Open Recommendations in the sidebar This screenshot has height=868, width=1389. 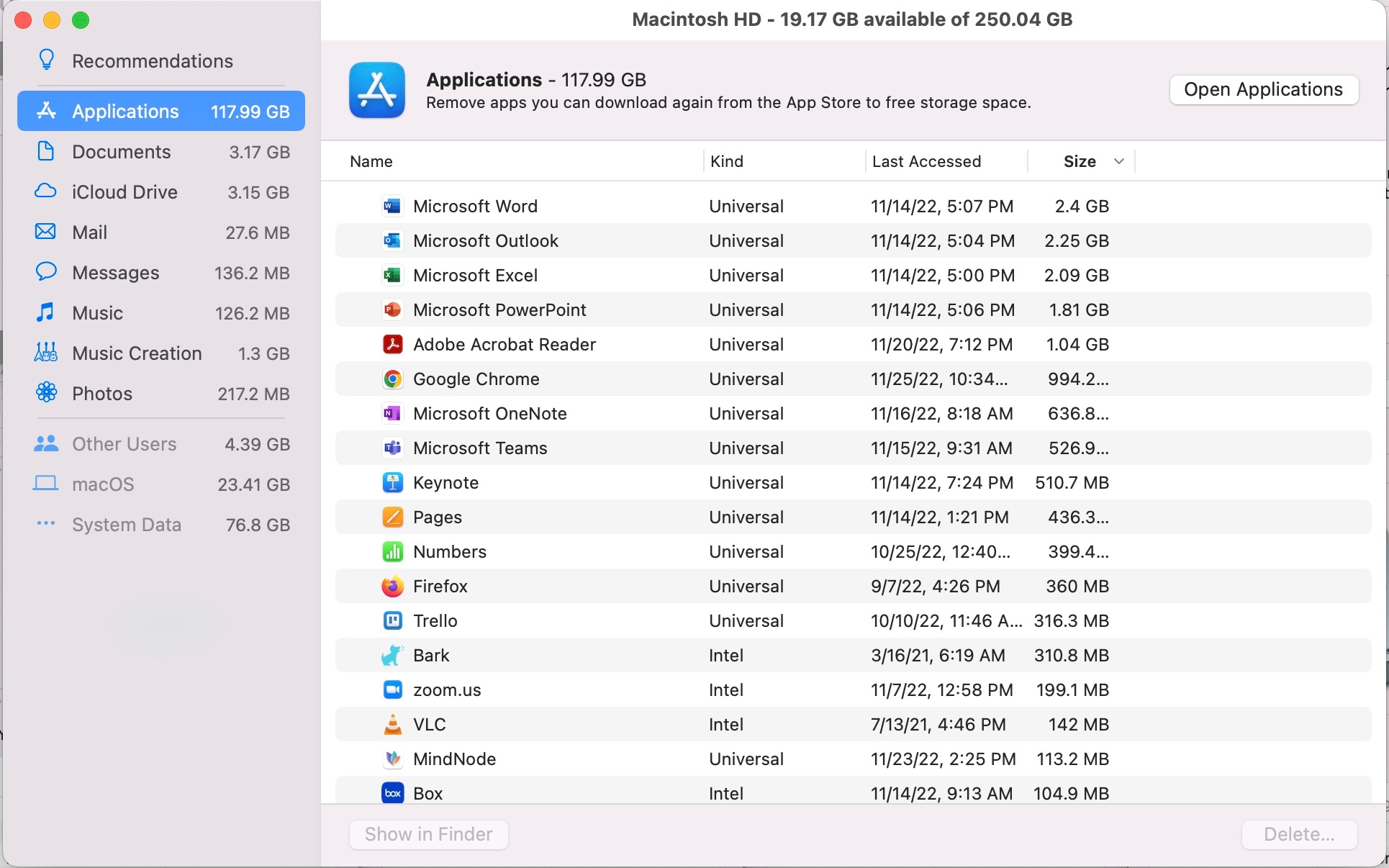(152, 61)
